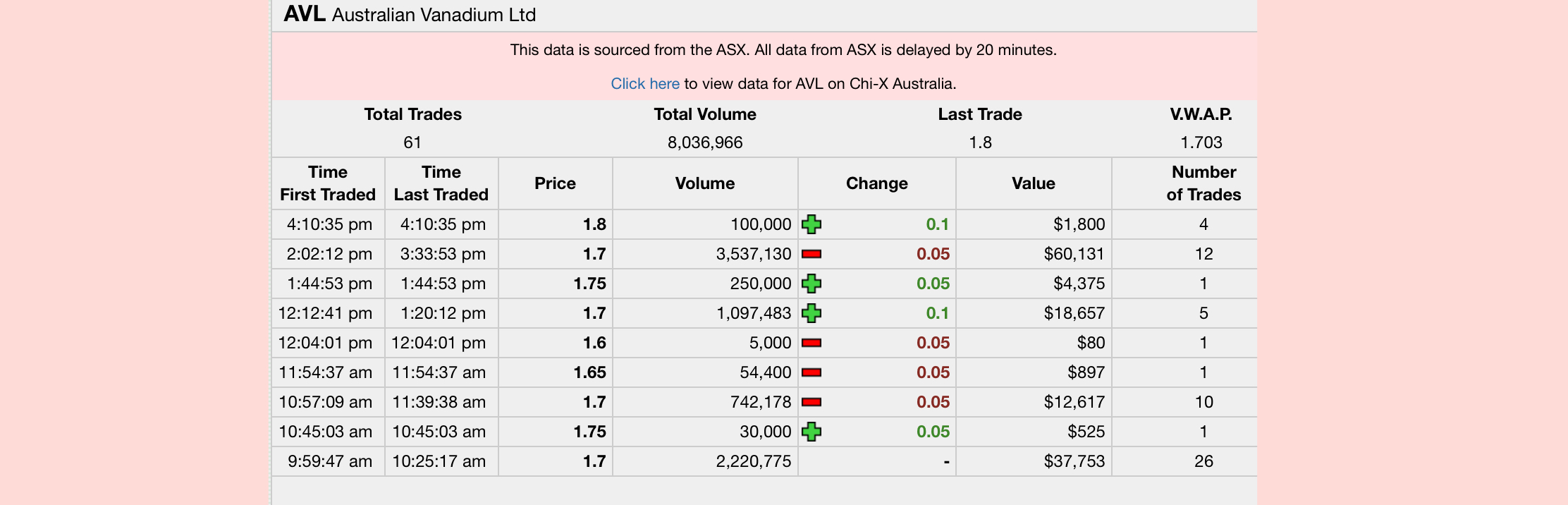Click the green plus icon in the 1,097,483 volume row

[x=811, y=313]
